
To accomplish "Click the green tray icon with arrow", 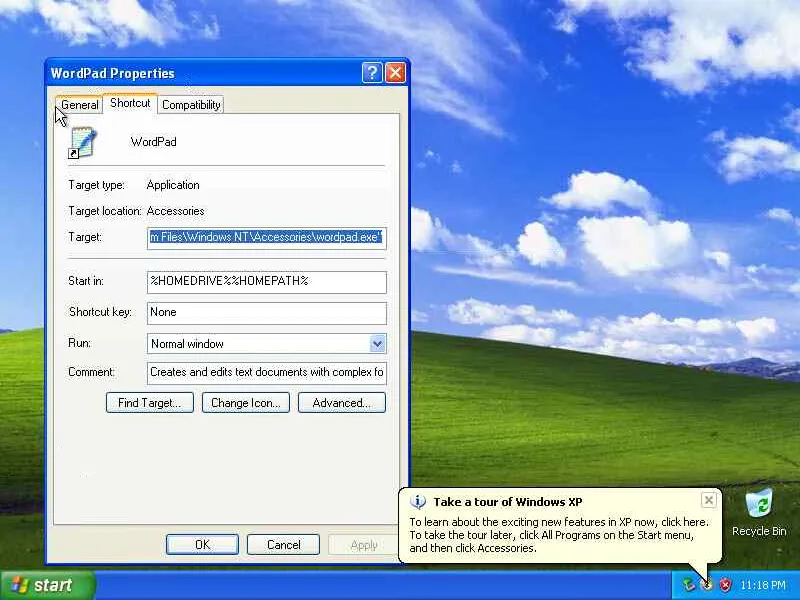I will pyautogui.click(x=689, y=585).
